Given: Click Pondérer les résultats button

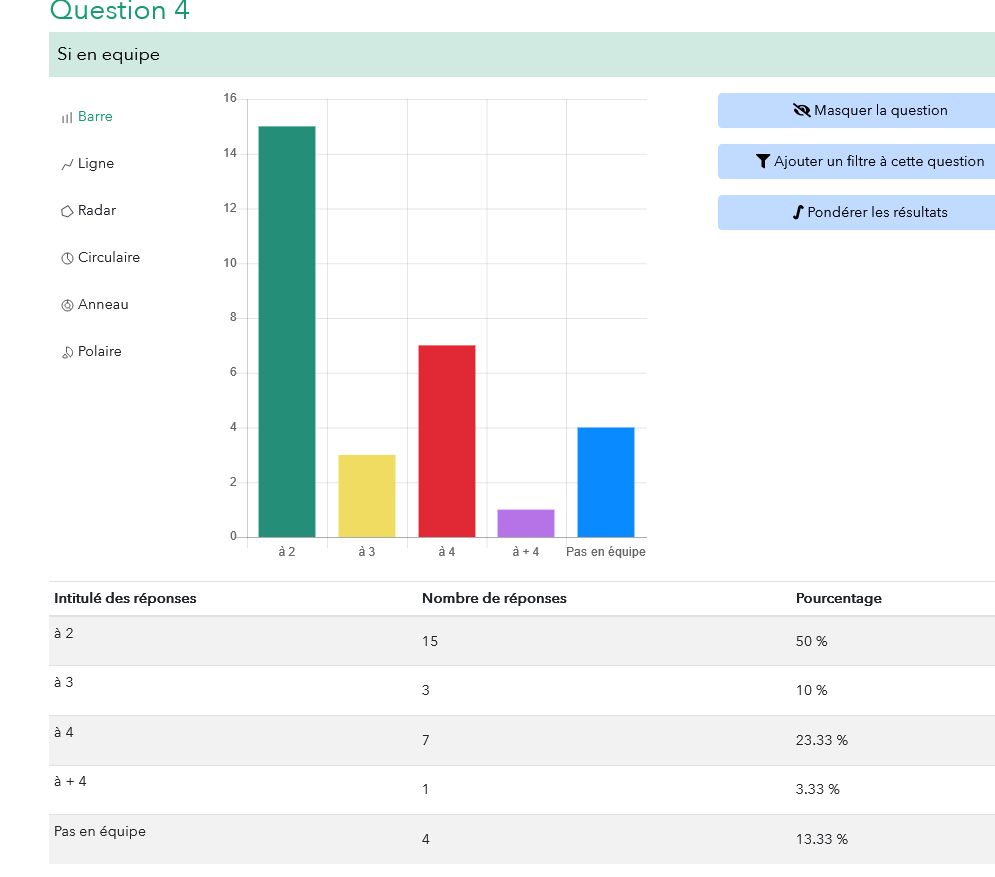Looking at the screenshot, I should click(868, 212).
